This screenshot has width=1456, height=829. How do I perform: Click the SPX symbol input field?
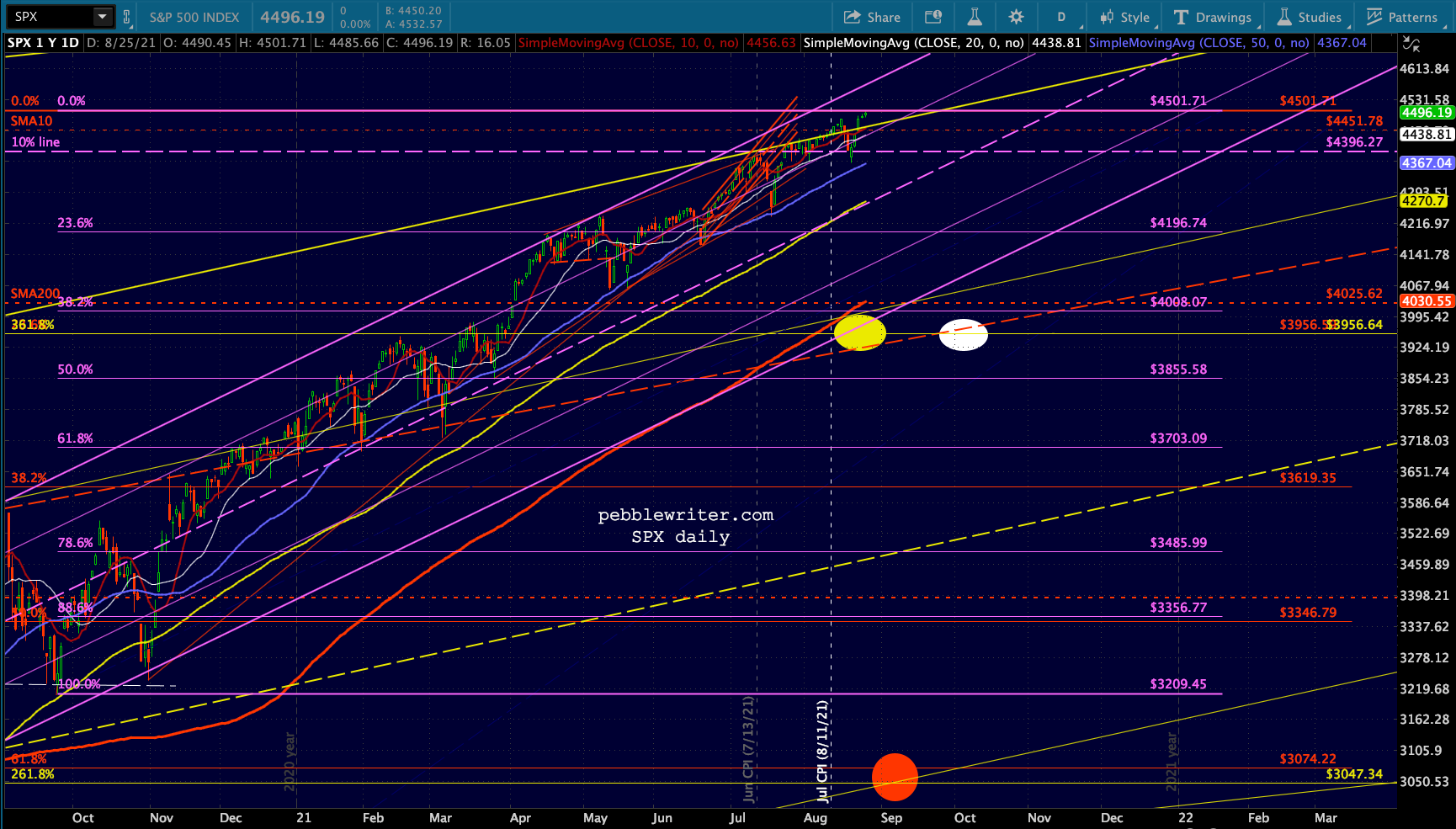pyautogui.click(x=52, y=16)
